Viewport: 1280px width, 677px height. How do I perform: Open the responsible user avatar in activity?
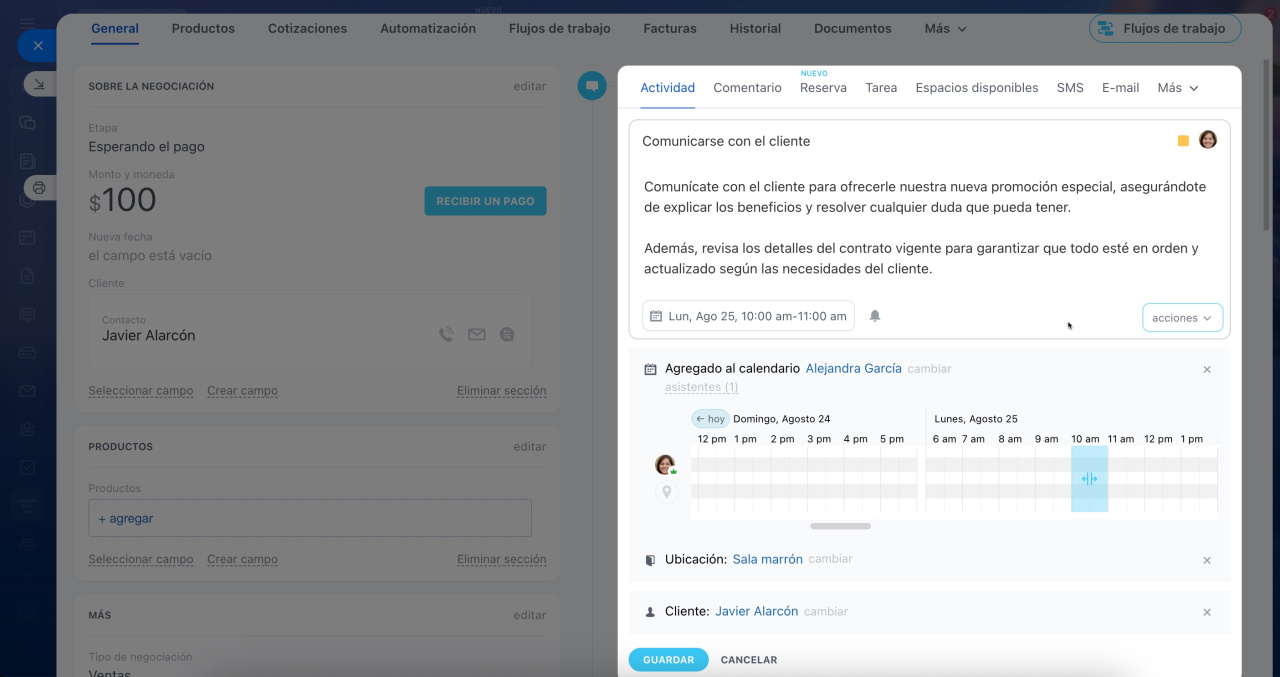[x=1208, y=140]
